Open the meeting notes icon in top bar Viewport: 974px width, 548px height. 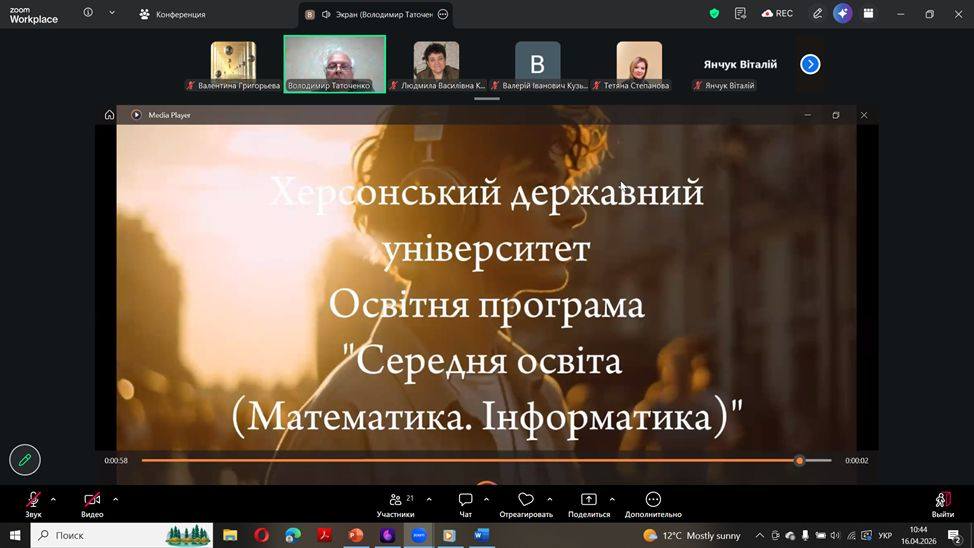point(740,14)
